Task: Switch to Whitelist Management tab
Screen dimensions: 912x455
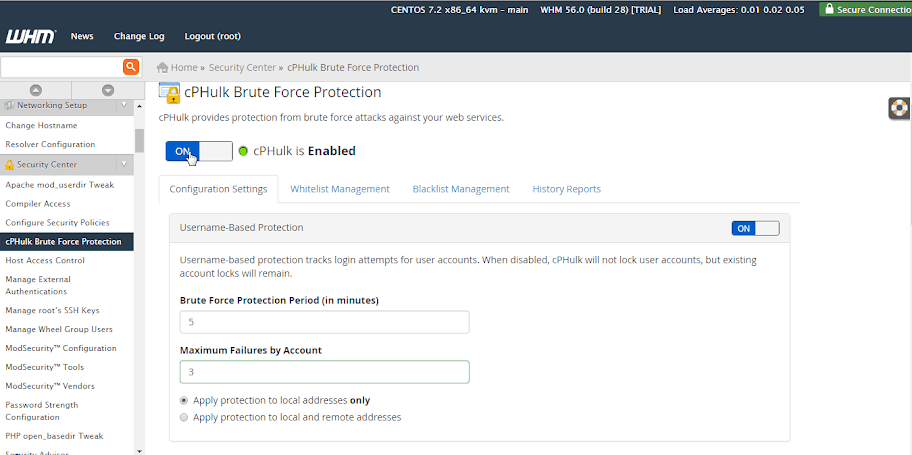Action: (340, 189)
